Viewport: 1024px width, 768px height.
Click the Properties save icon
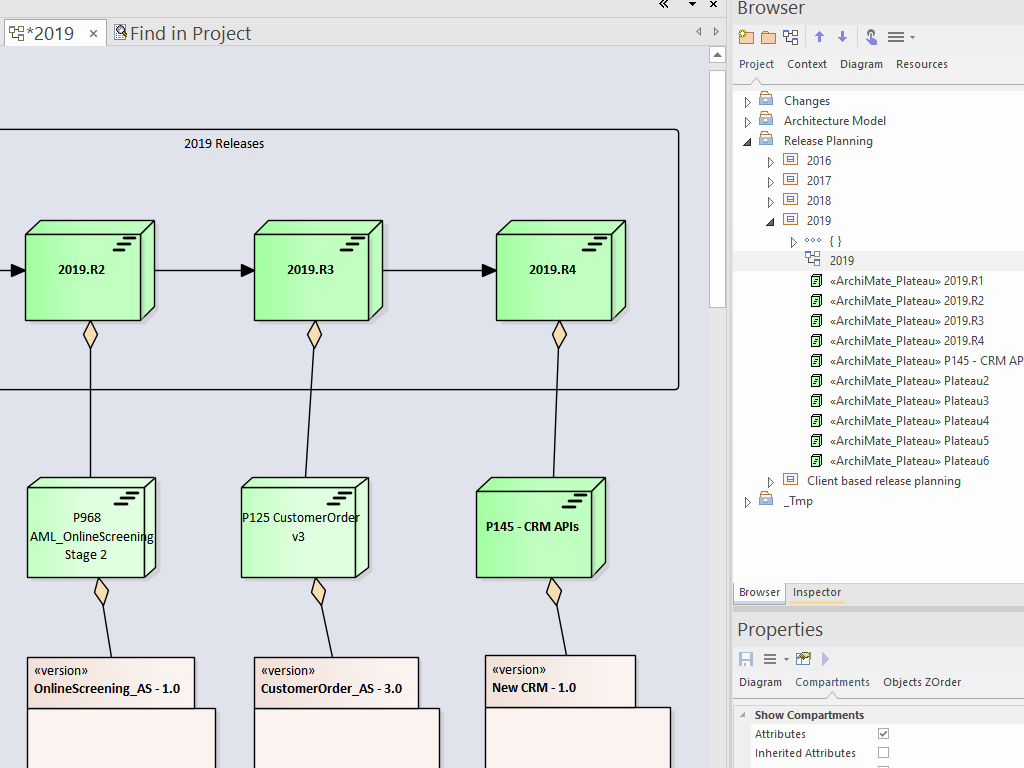click(x=746, y=659)
